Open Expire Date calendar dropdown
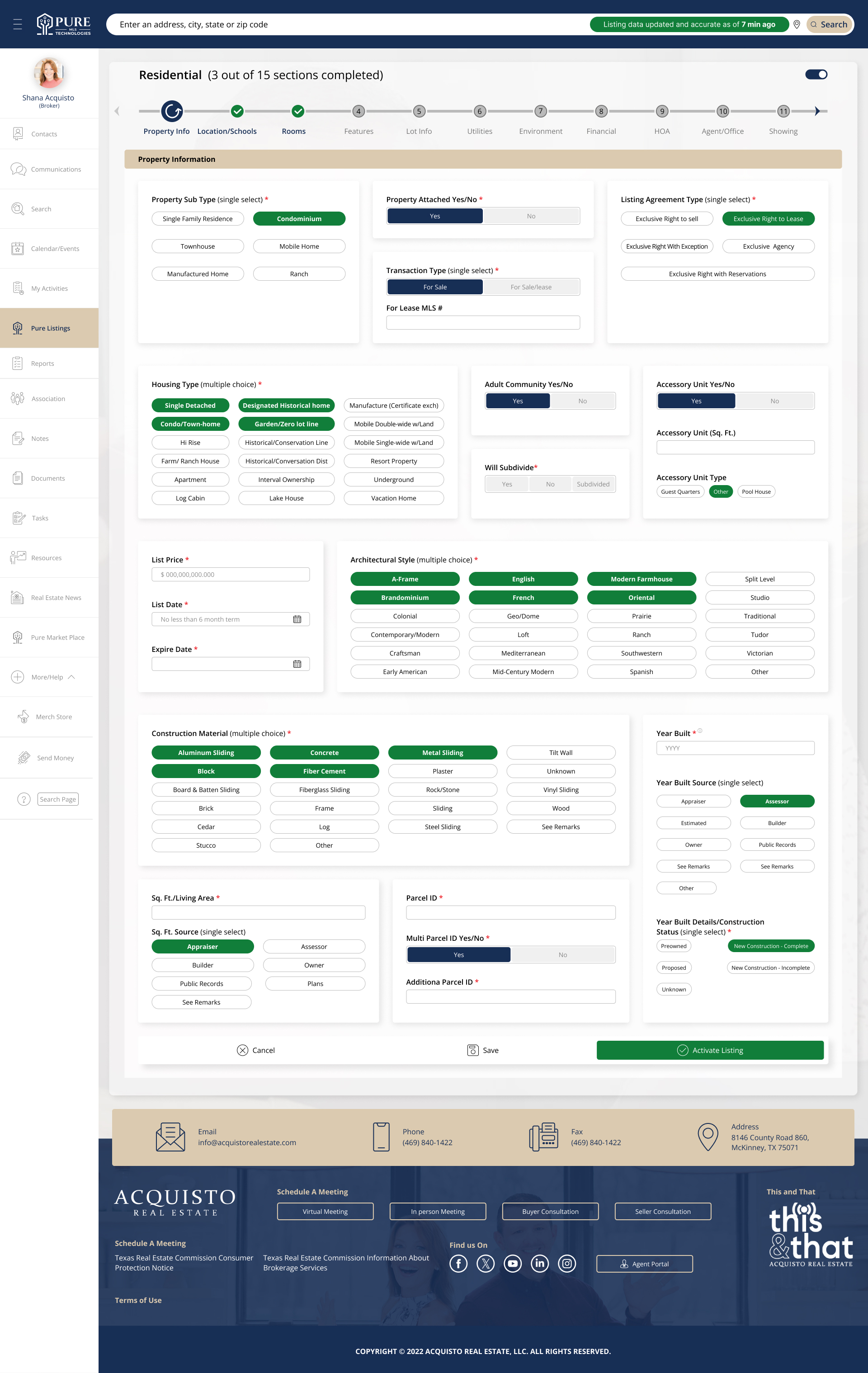The image size is (868, 1373). (x=297, y=664)
